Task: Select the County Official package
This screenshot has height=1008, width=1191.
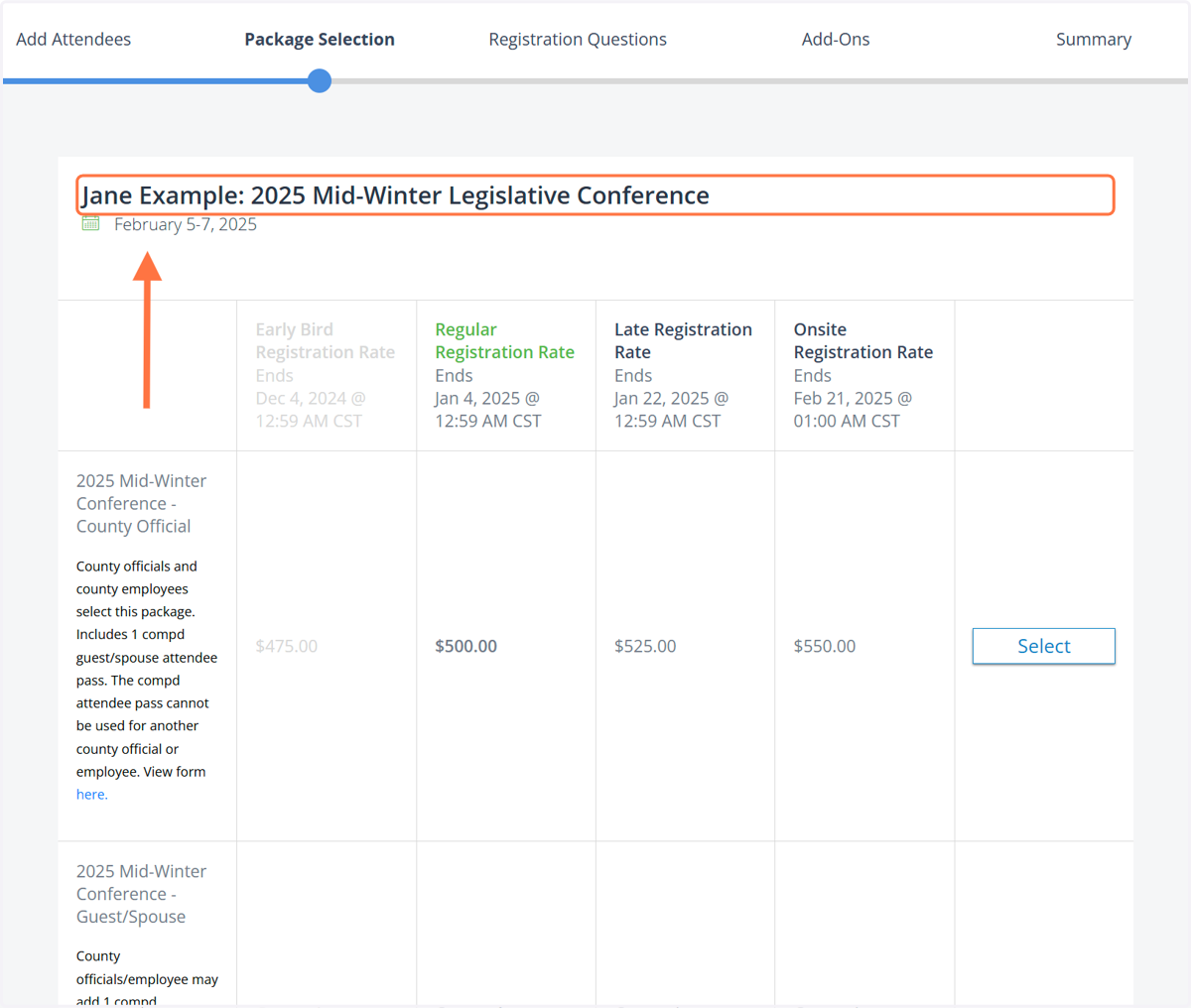Action: [1044, 646]
